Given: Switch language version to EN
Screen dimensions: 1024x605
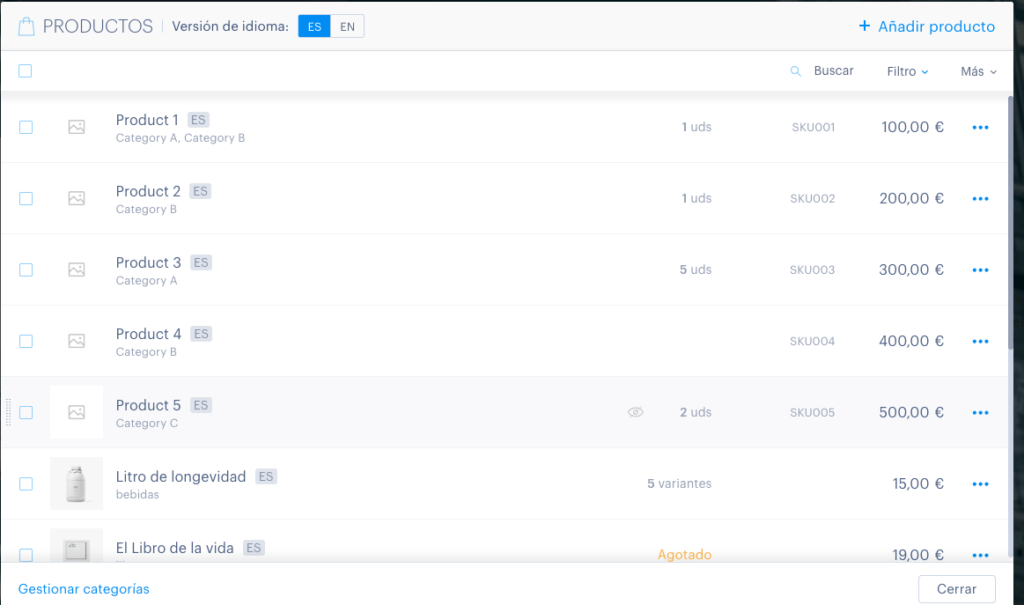Looking at the screenshot, I should 347,27.
